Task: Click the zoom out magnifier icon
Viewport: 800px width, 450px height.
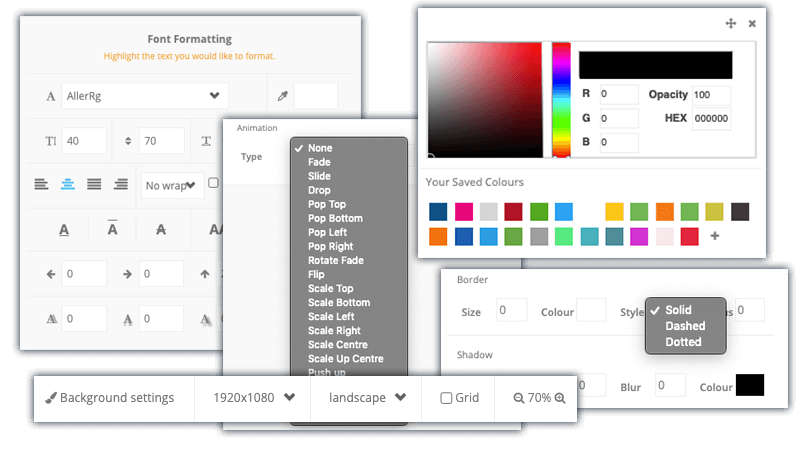Action: (519, 398)
